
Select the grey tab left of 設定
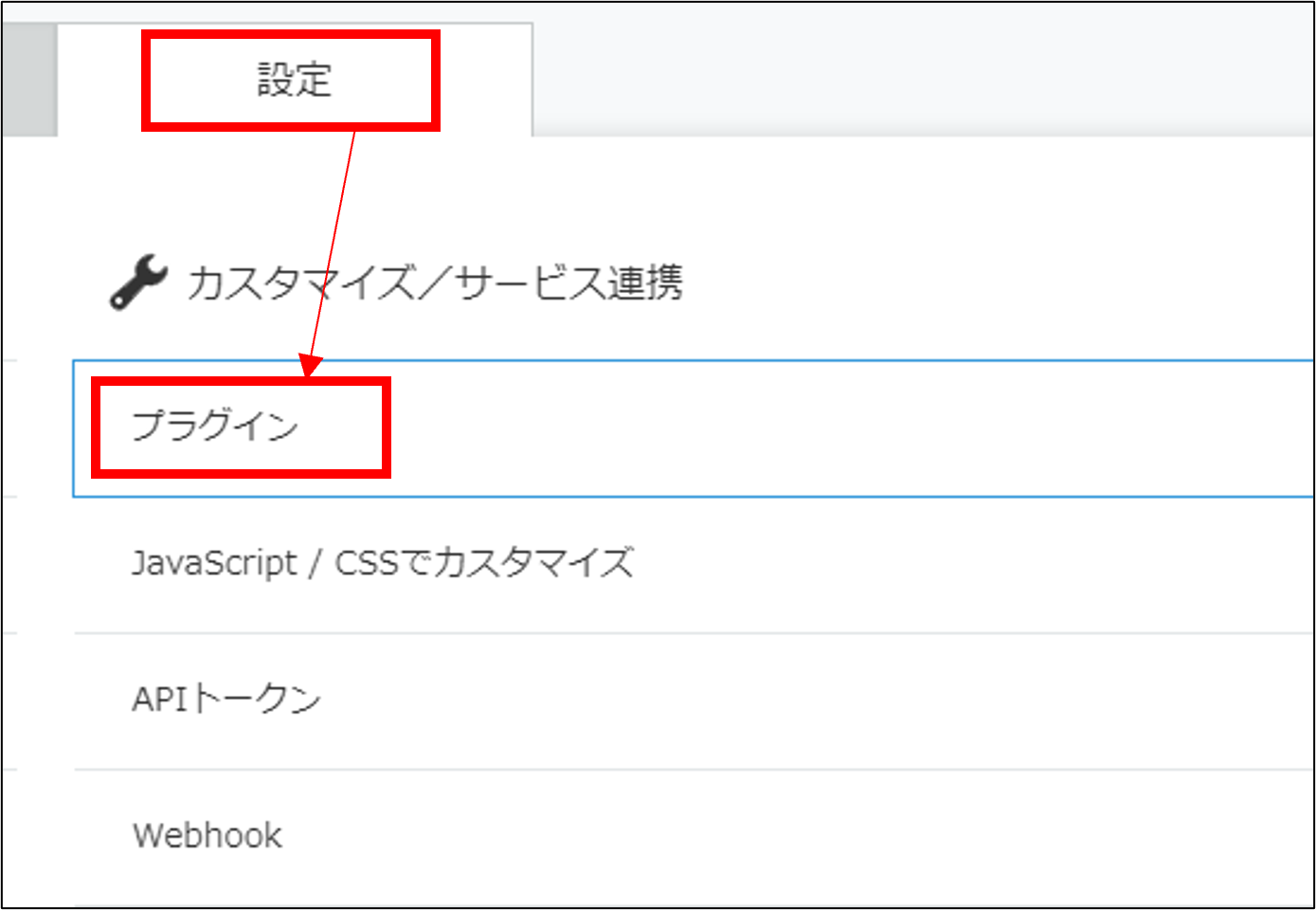tap(29, 81)
